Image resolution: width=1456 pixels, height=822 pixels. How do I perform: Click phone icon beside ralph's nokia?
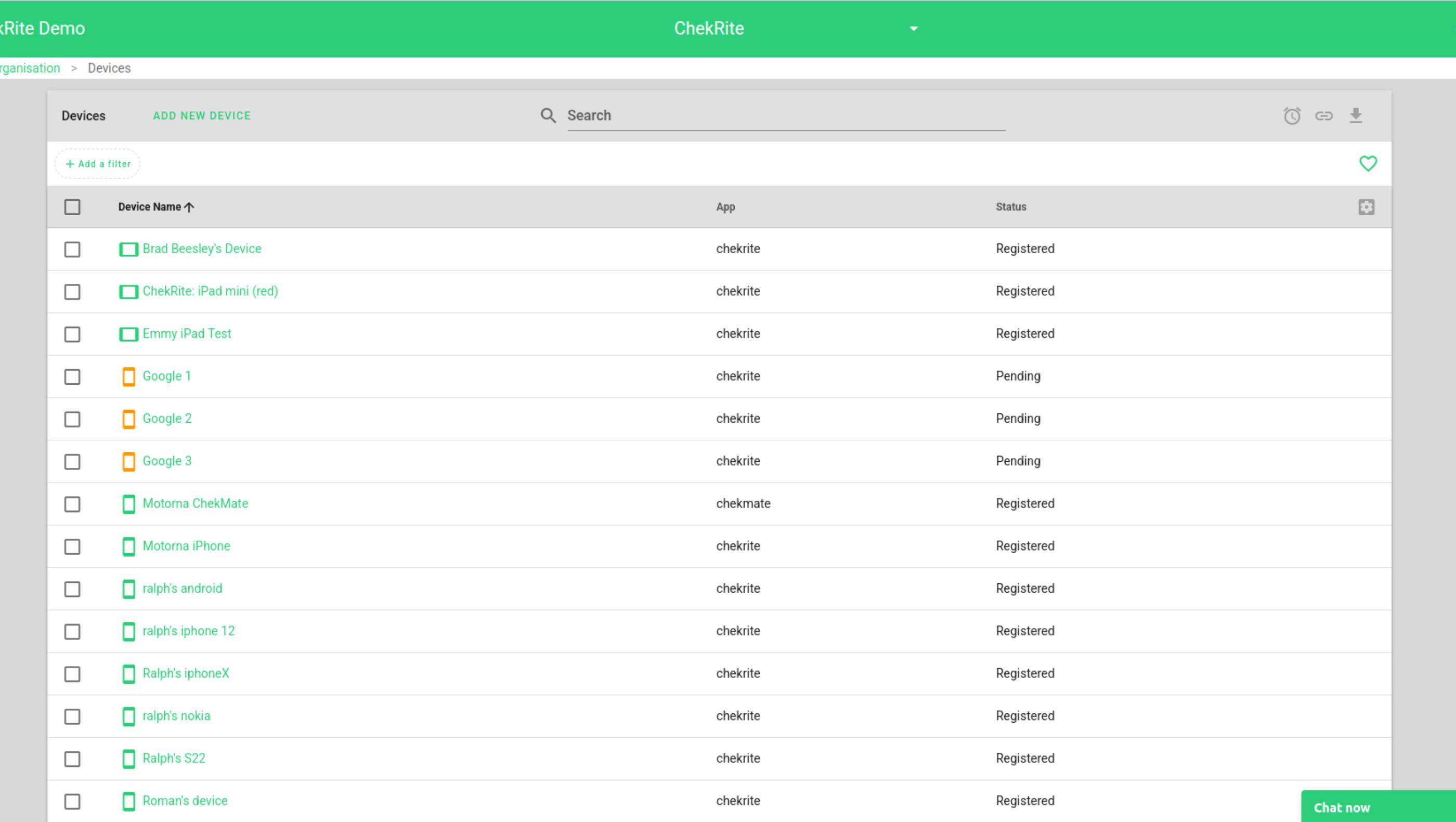129,716
